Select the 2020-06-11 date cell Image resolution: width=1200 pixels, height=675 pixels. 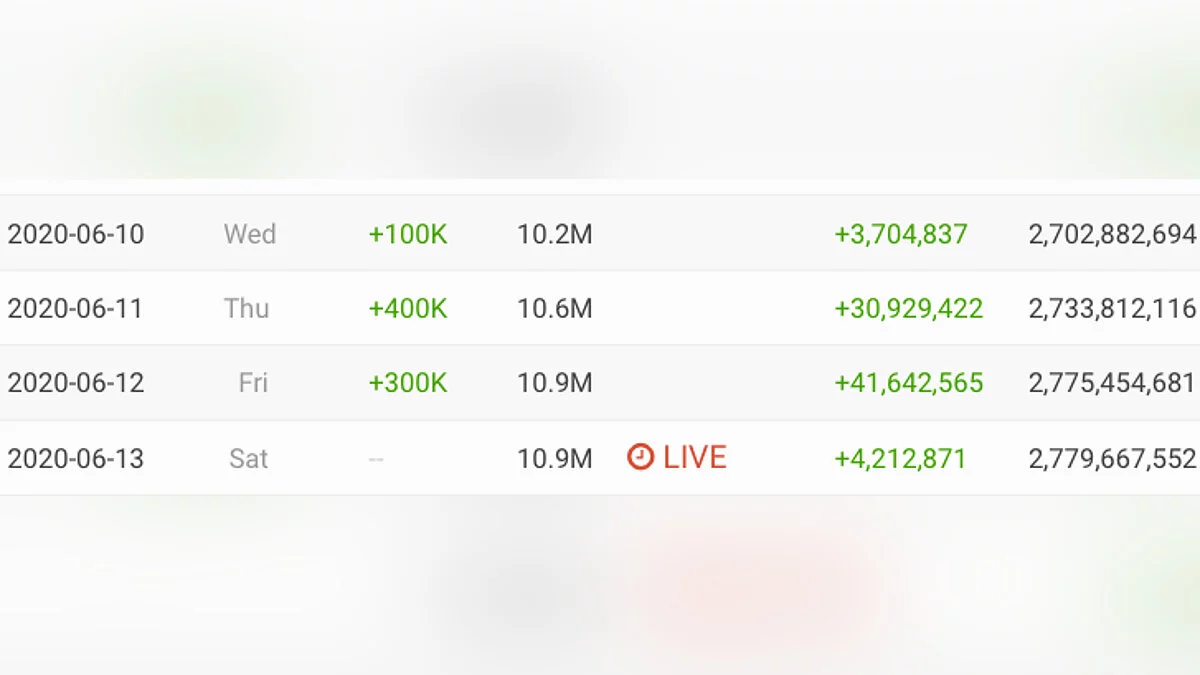pyautogui.click(x=76, y=308)
